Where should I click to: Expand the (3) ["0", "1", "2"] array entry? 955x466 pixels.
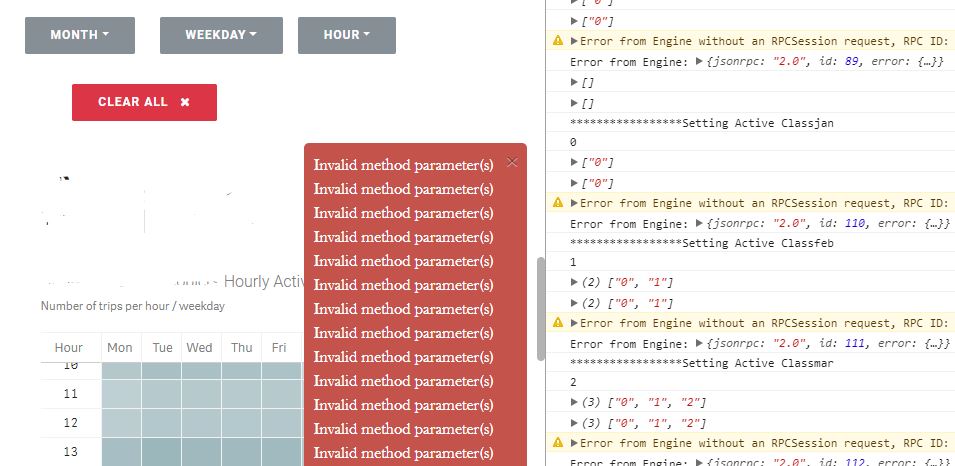(574, 402)
